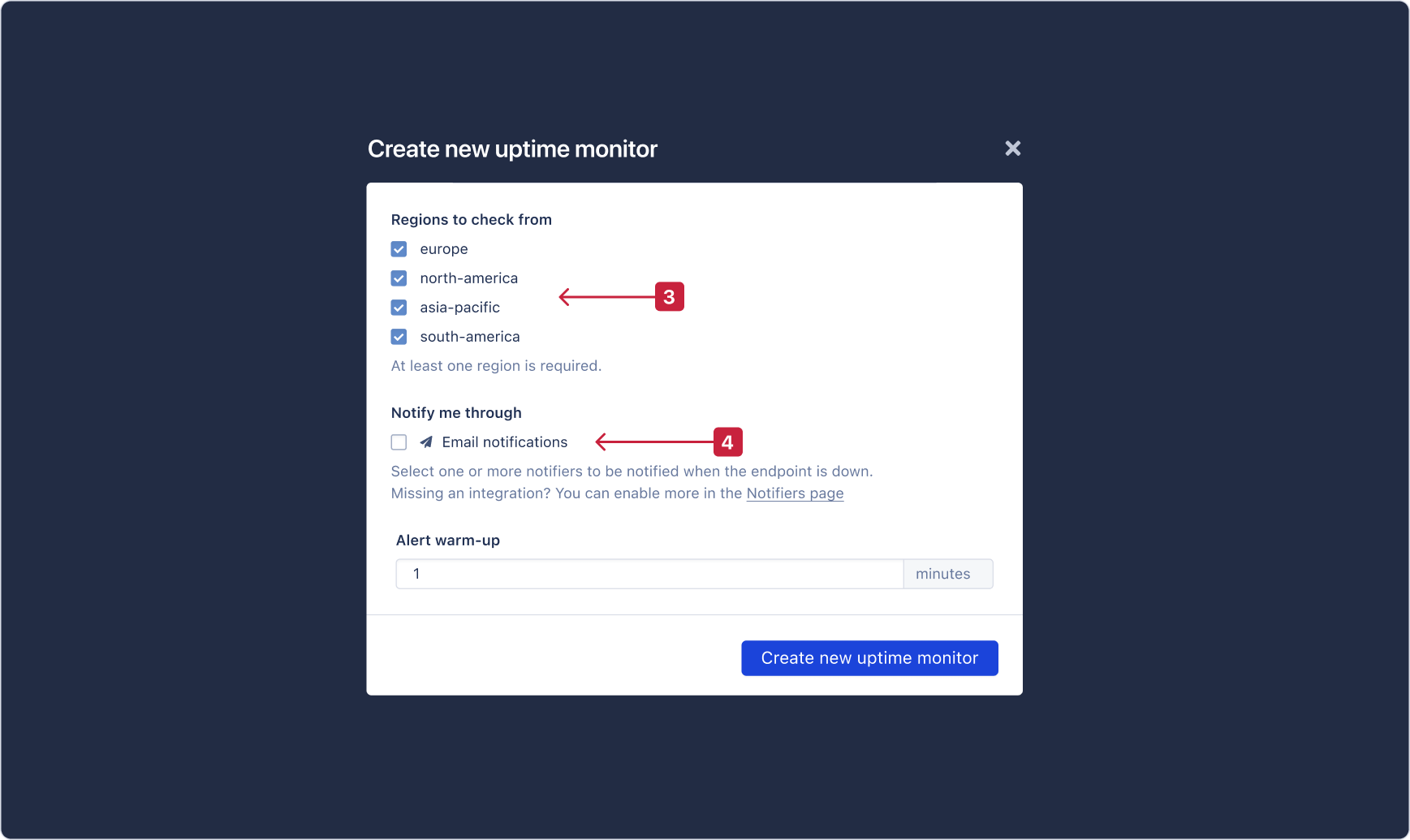
Task: Click the Create new uptime monitor button
Action: coord(869,657)
